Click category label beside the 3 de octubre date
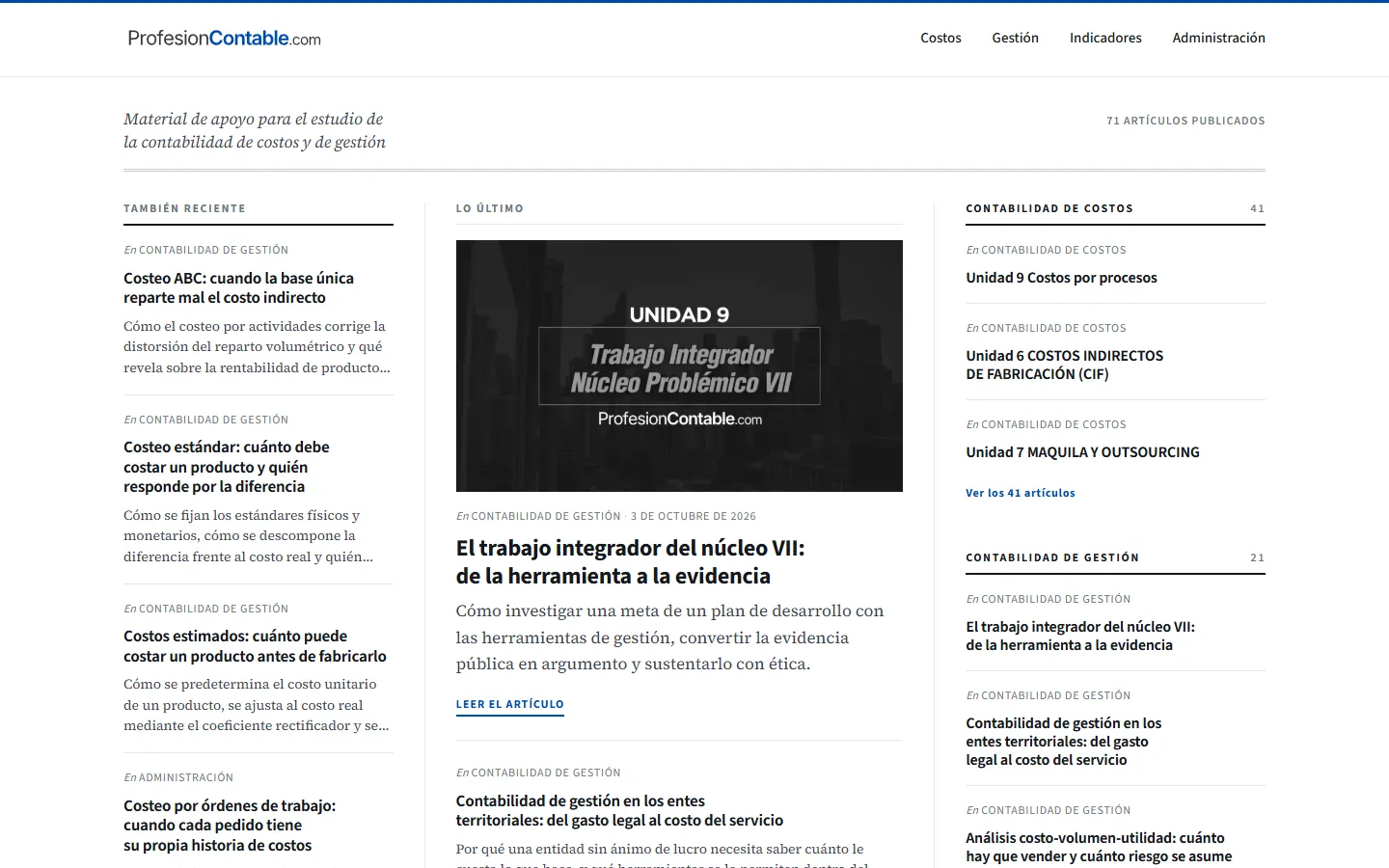The height and width of the screenshot is (868, 1389). tap(546, 516)
